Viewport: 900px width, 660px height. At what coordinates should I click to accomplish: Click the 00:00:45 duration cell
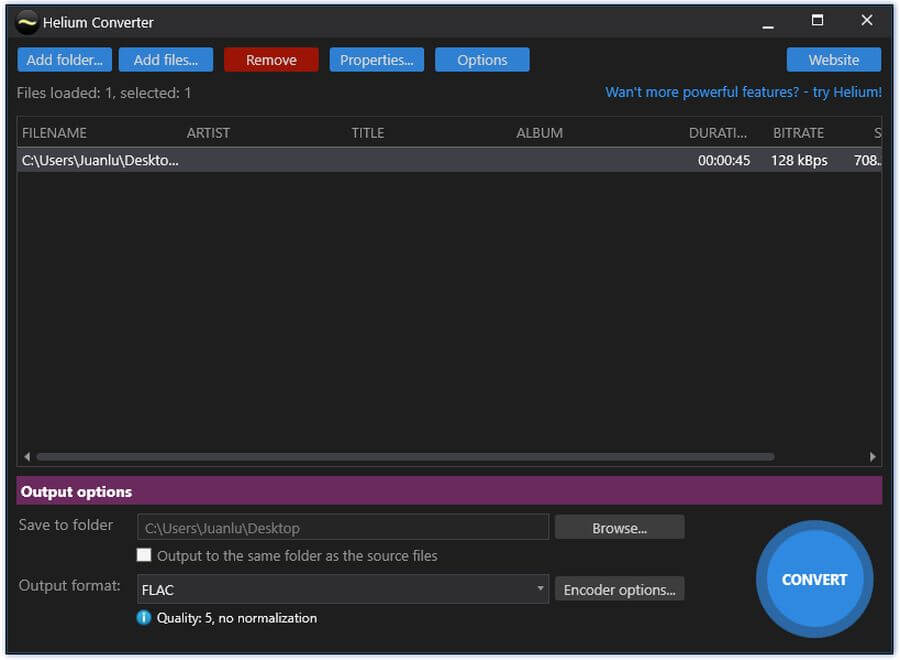(x=724, y=161)
